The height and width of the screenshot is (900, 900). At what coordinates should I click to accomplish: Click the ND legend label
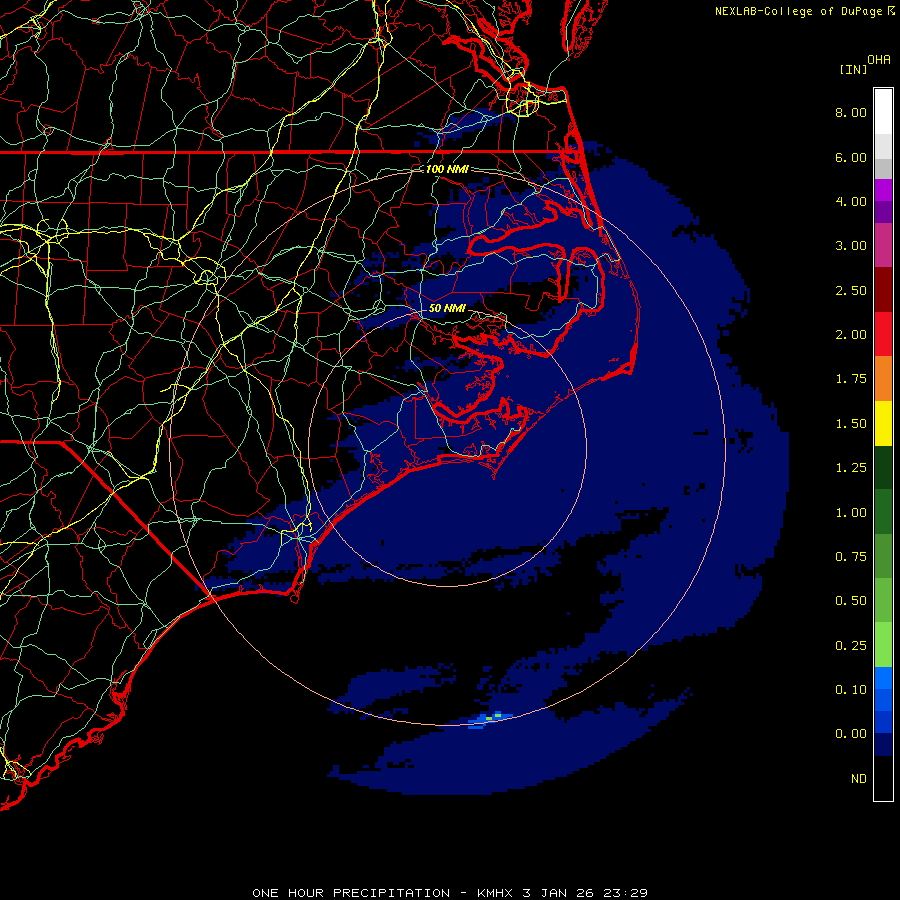[859, 779]
